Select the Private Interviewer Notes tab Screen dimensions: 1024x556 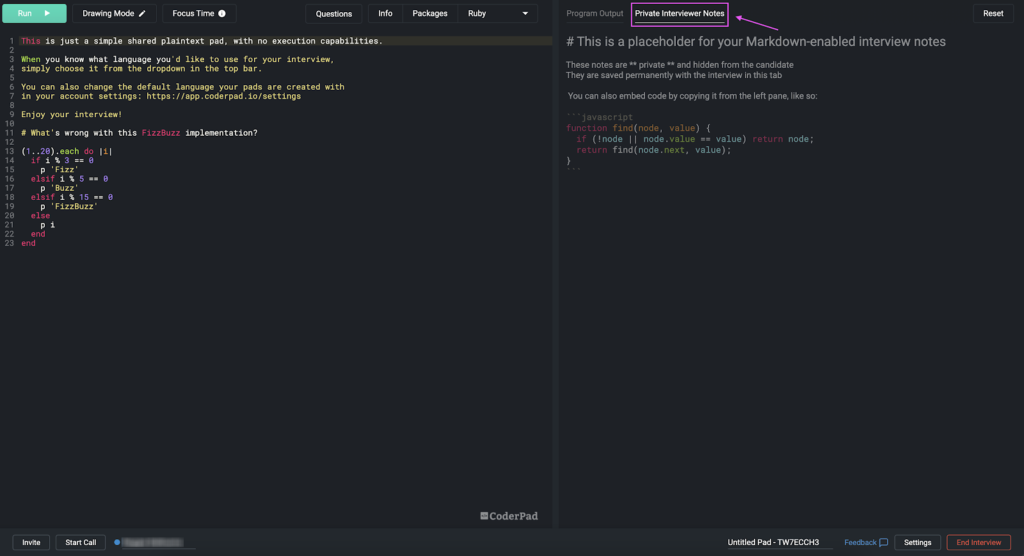(679, 14)
